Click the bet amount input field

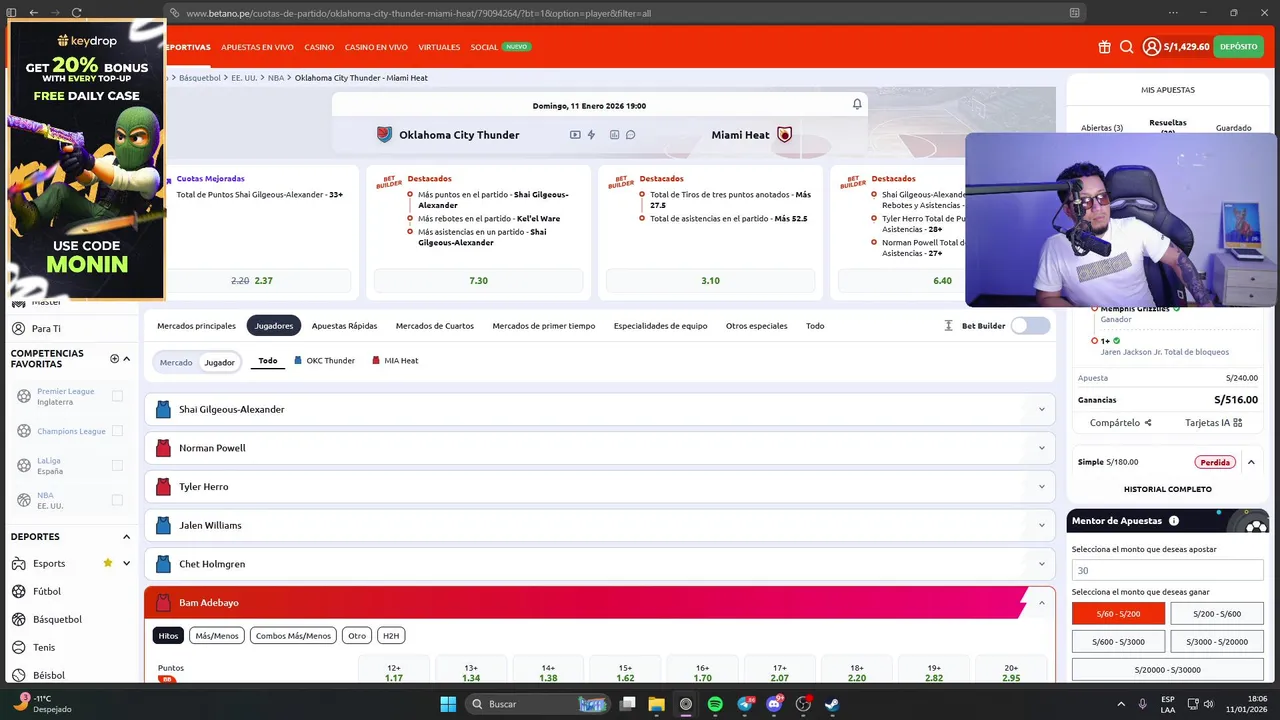1167,570
